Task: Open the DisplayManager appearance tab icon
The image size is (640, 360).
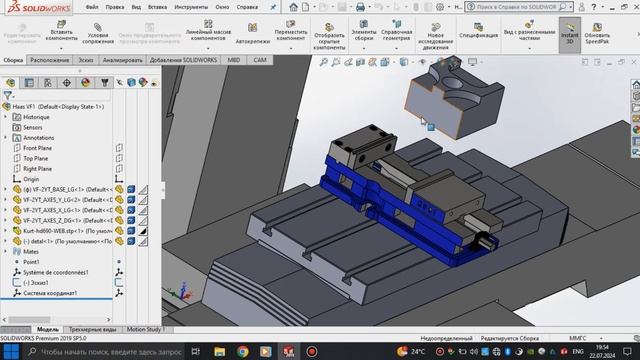Action: [85, 83]
